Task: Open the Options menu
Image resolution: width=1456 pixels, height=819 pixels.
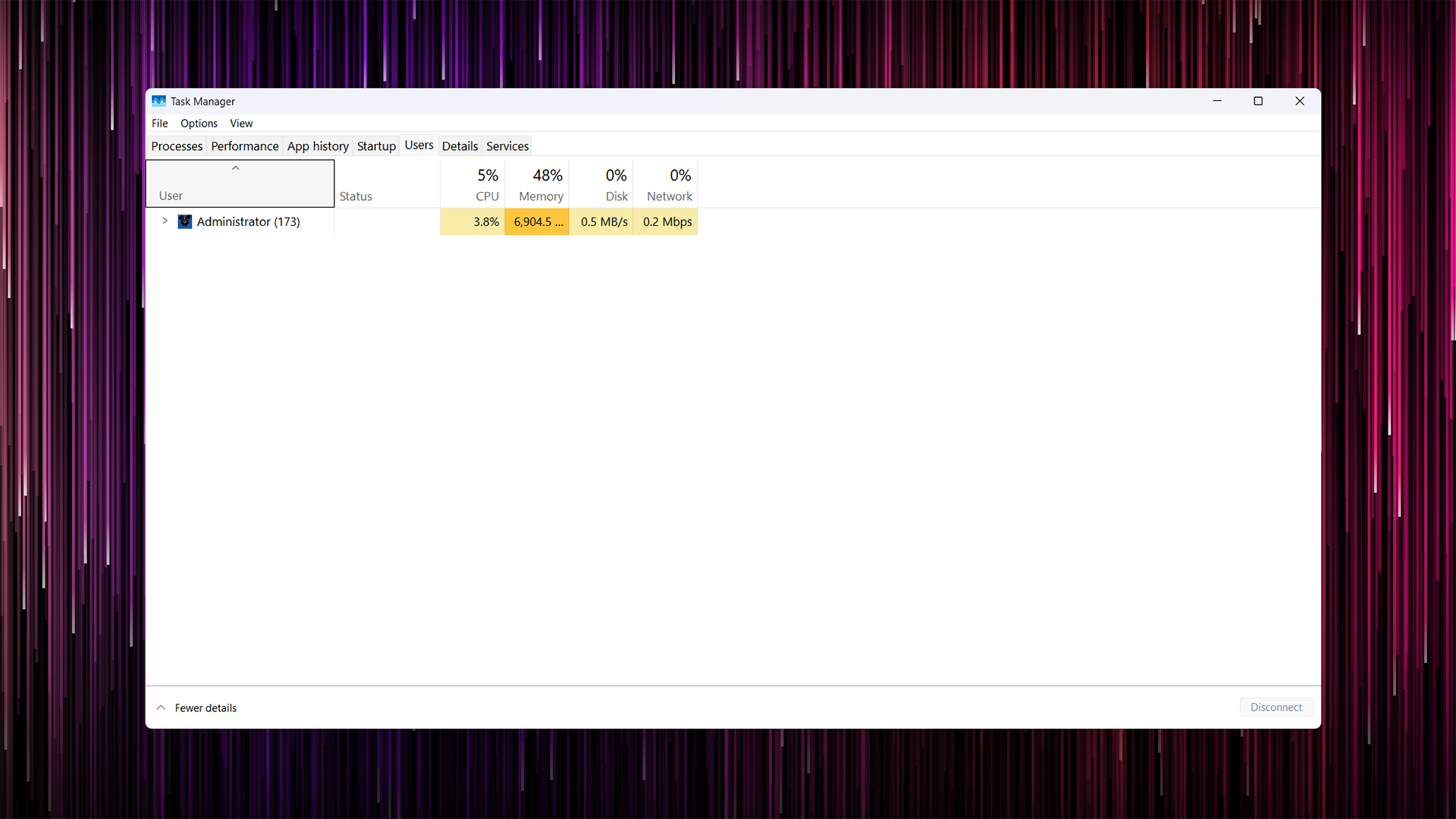Action: coord(199,124)
